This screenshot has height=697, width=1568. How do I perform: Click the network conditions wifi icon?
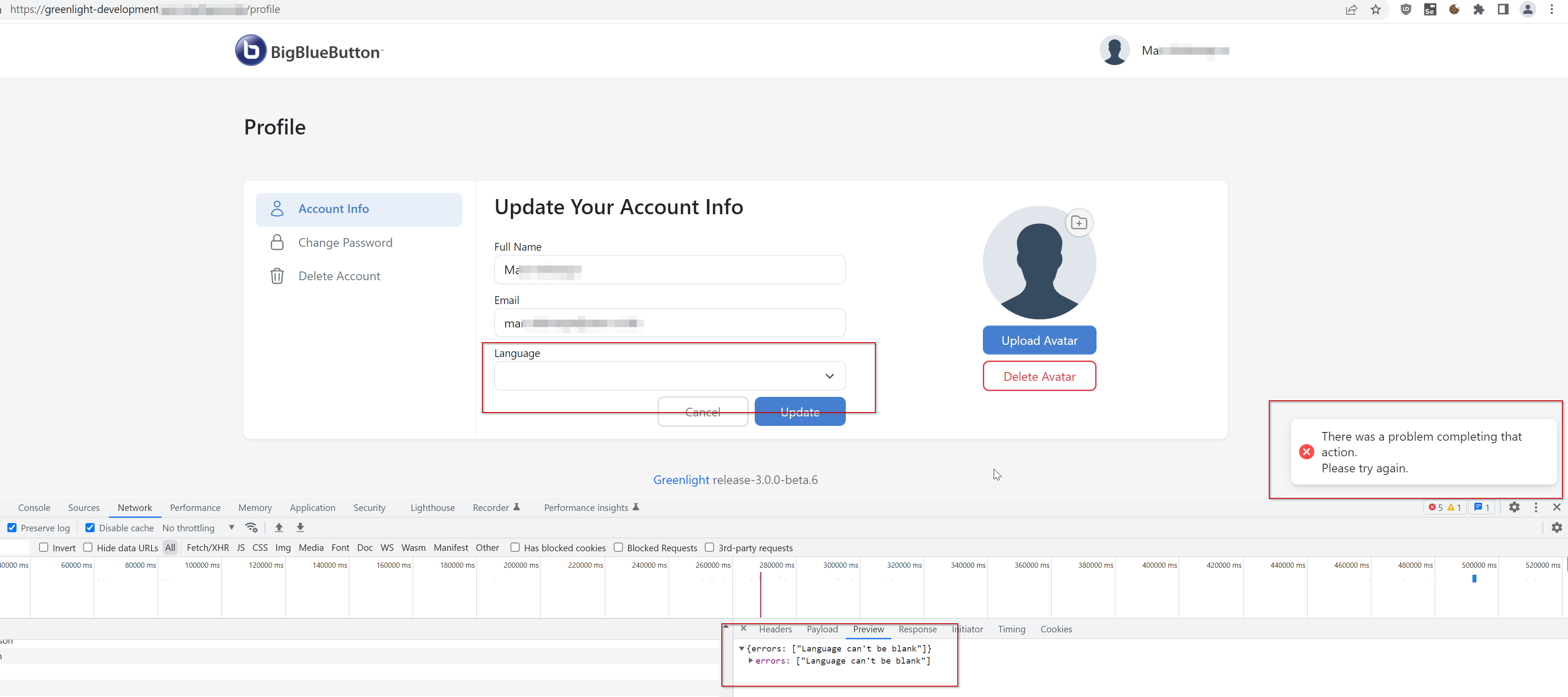point(252,528)
